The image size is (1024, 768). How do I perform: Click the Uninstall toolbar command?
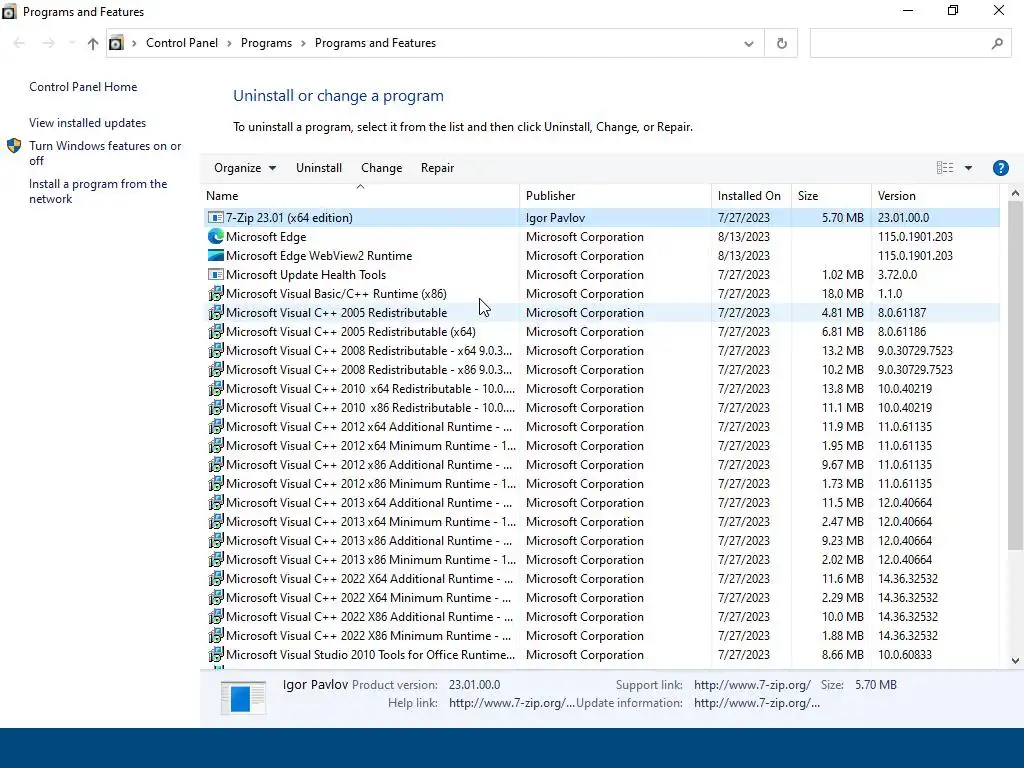(x=319, y=168)
